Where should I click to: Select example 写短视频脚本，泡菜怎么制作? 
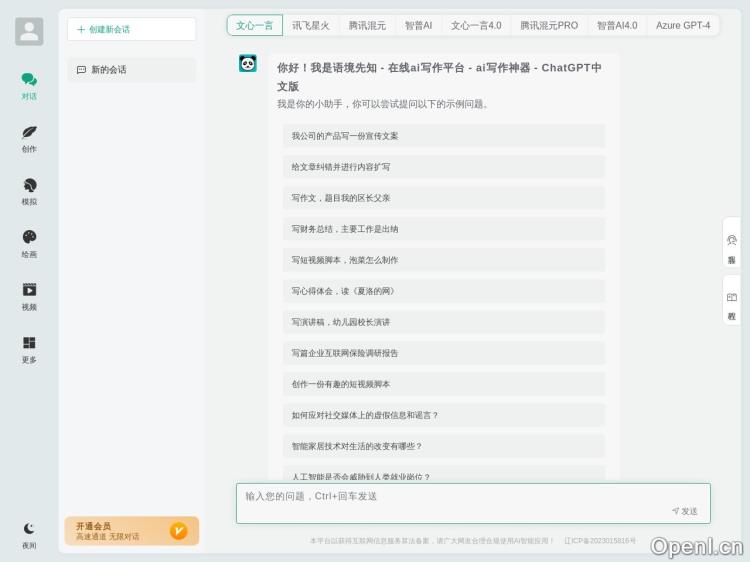pyautogui.click(x=444, y=260)
